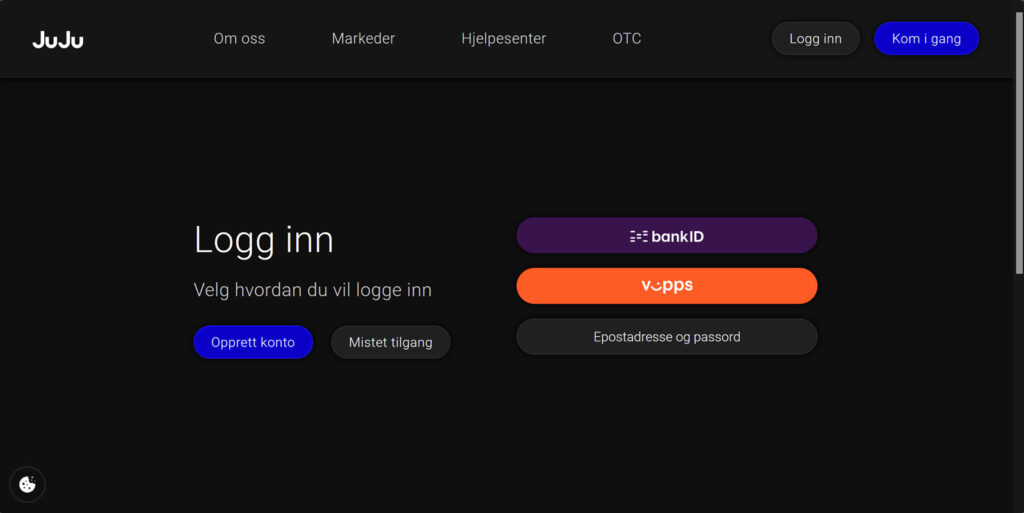Open the cookie settings icon
This screenshot has height=513, width=1024.
(27, 485)
